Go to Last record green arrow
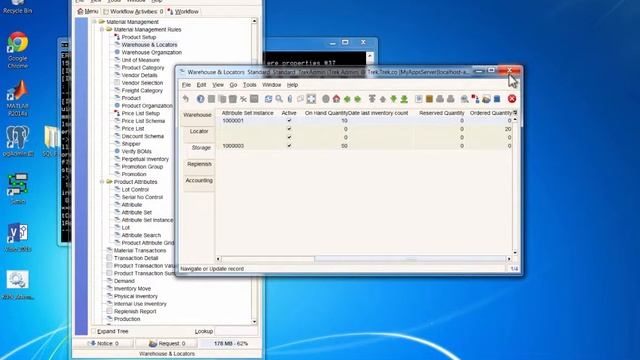Image resolution: width=640 pixels, height=360 pixels. tap(404, 99)
